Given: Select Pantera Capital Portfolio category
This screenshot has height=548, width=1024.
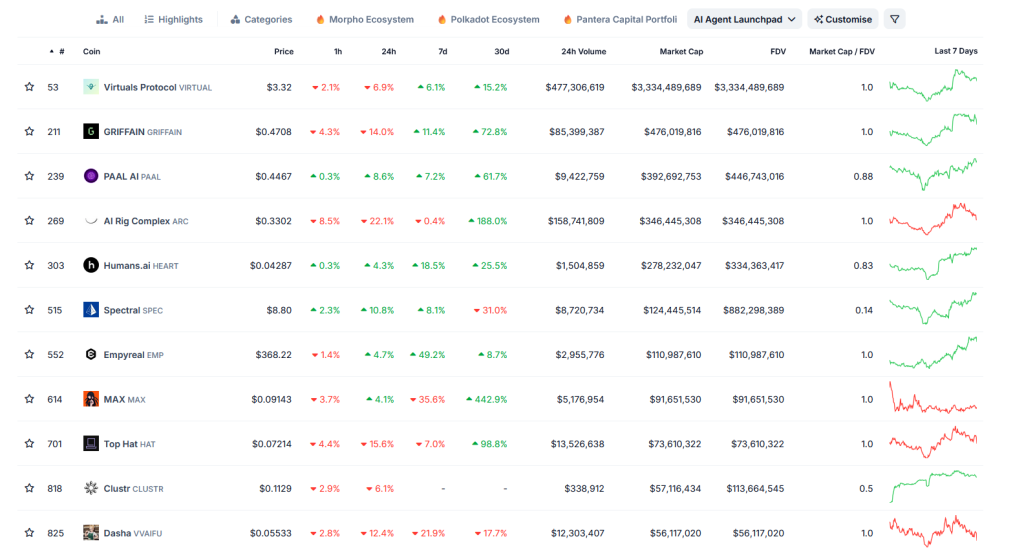Looking at the screenshot, I should click(x=620, y=20).
